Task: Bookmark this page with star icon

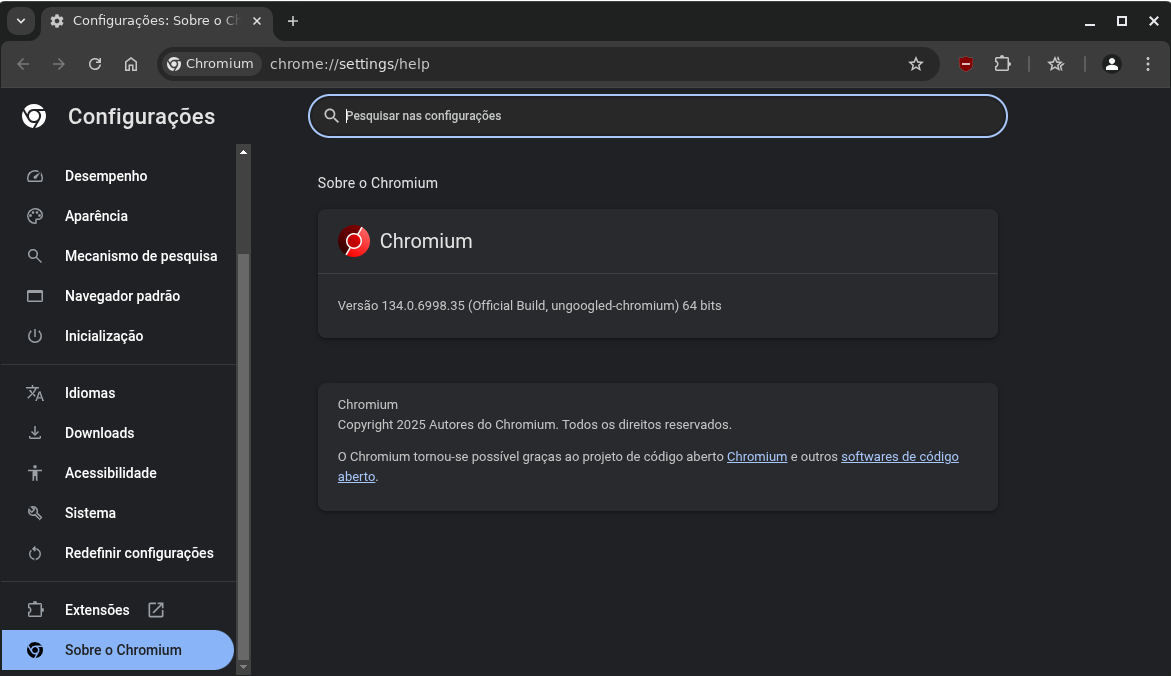Action: point(916,64)
